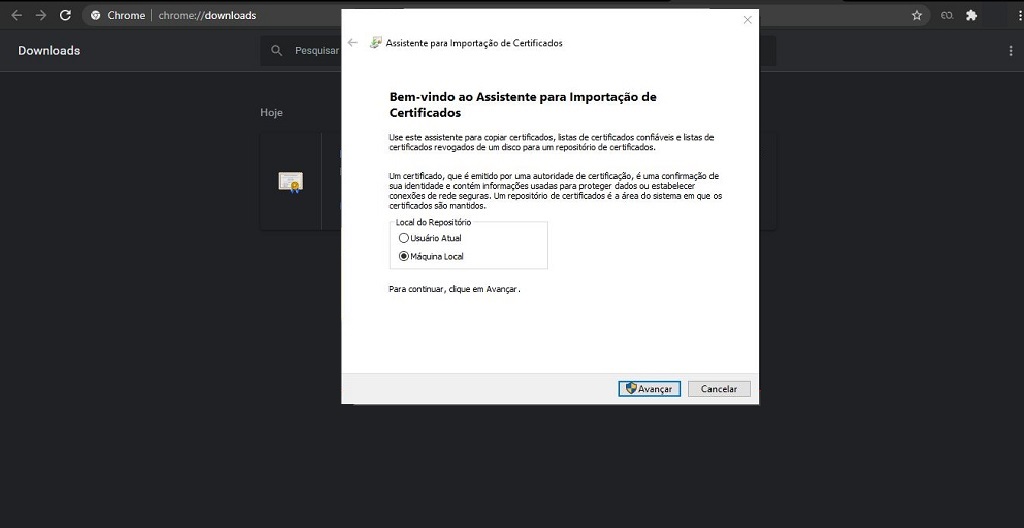Image resolution: width=1024 pixels, height=528 pixels.
Task: Click the downloaded certificate file thumbnail
Action: click(290, 182)
